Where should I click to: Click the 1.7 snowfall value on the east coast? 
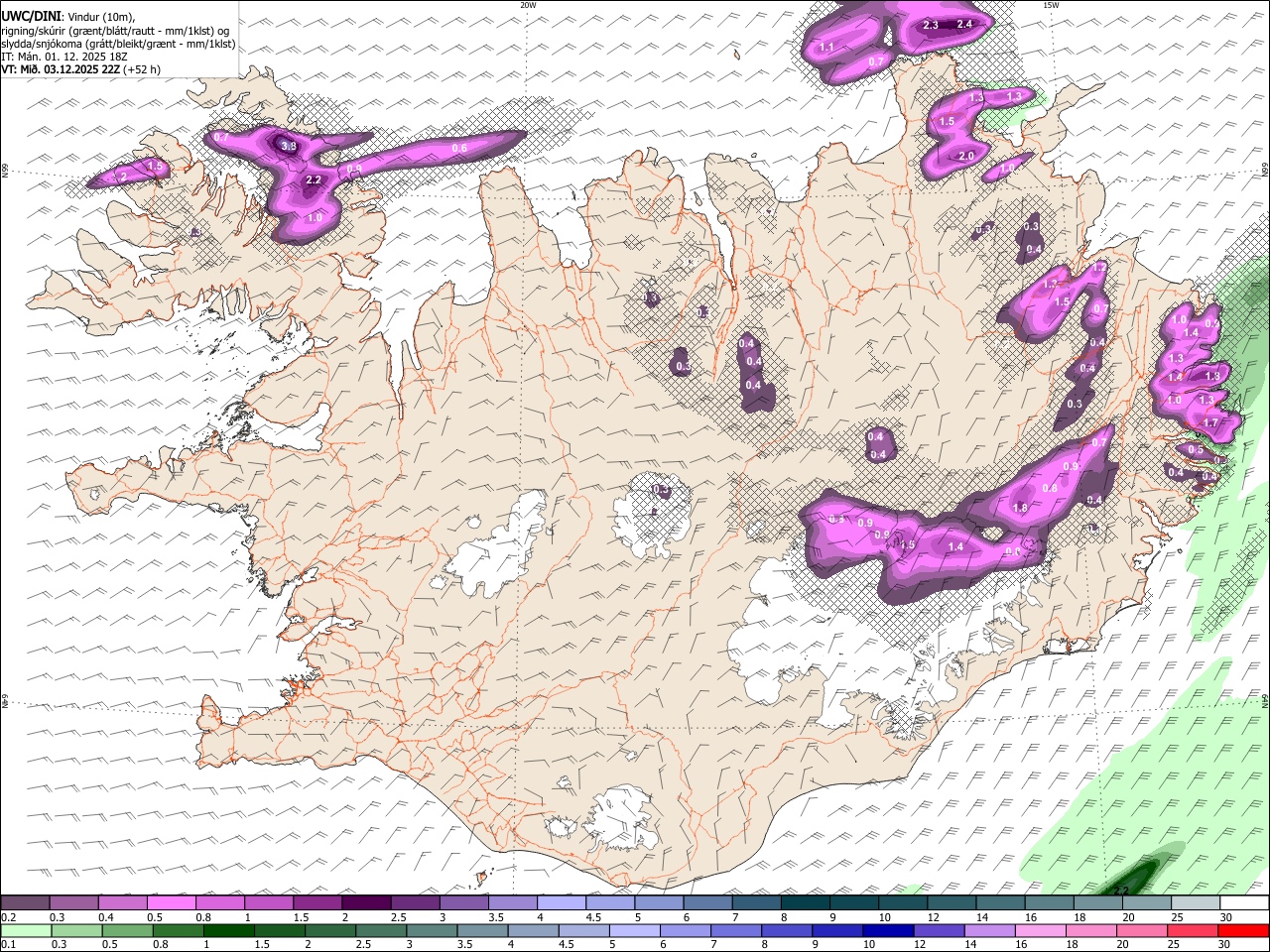[x=1209, y=423]
